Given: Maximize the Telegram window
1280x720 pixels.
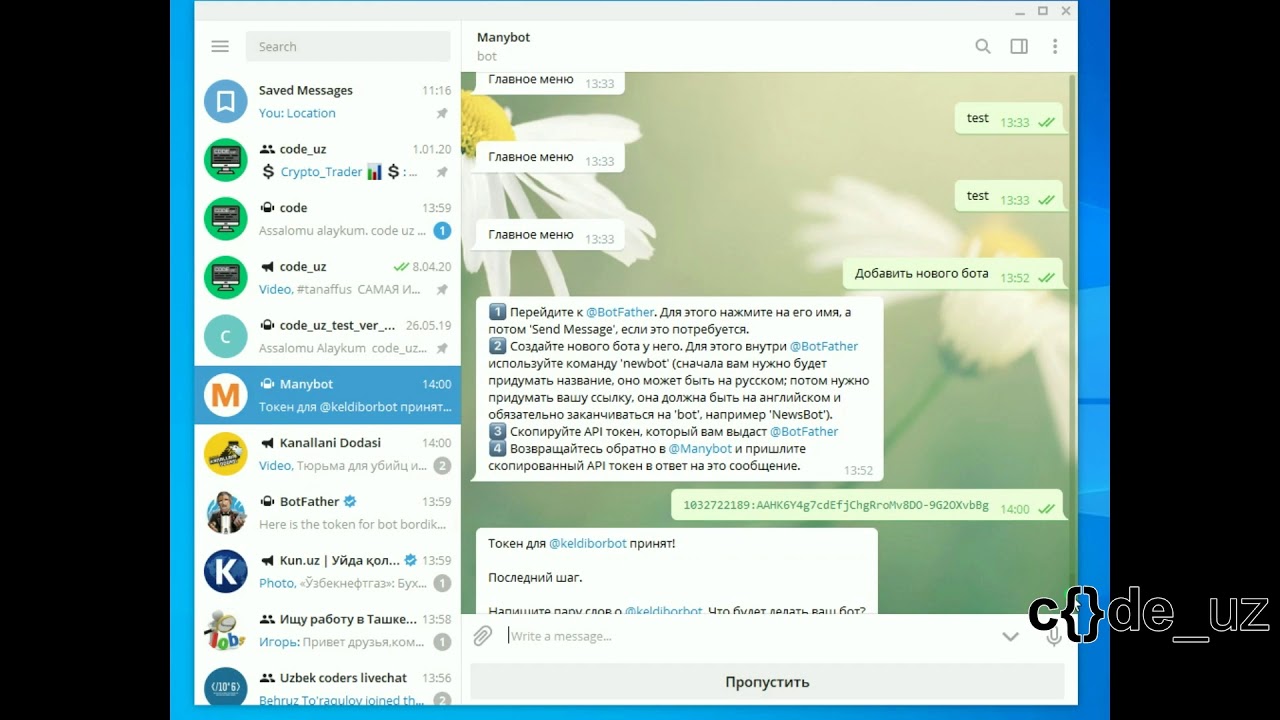Looking at the screenshot, I should [1042, 11].
